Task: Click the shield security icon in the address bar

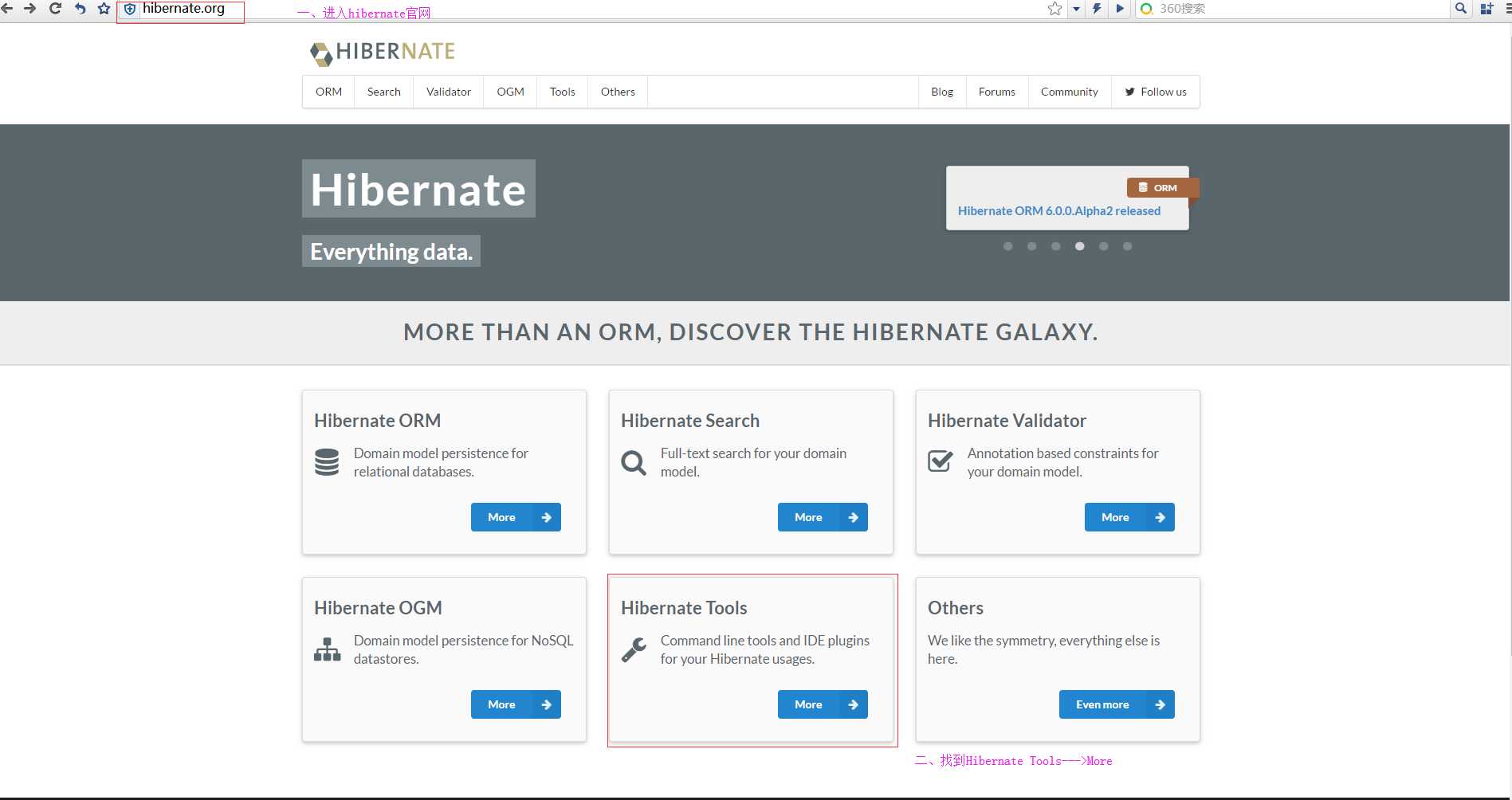Action: click(130, 9)
